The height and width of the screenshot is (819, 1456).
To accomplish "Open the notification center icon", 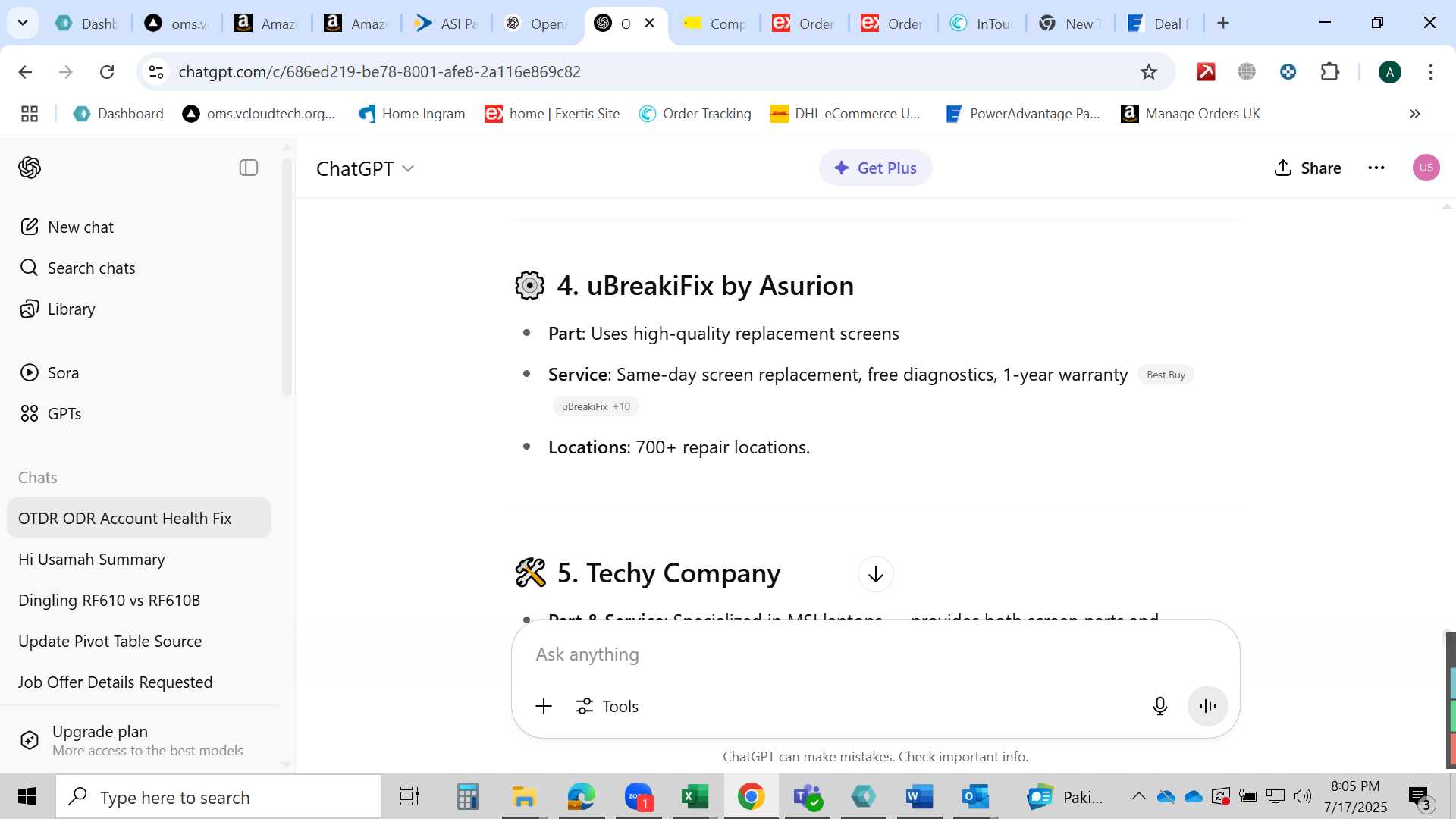I will coord(1420,797).
